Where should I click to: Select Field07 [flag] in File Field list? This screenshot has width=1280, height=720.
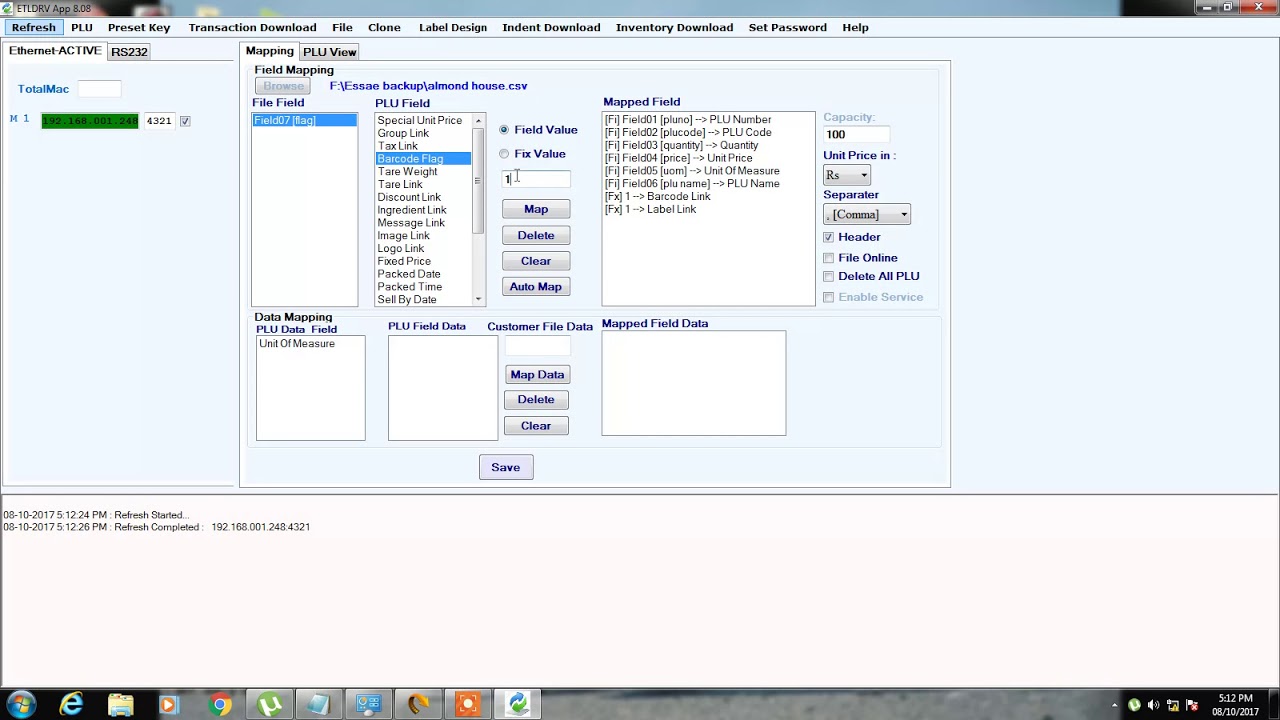pyautogui.click(x=304, y=120)
